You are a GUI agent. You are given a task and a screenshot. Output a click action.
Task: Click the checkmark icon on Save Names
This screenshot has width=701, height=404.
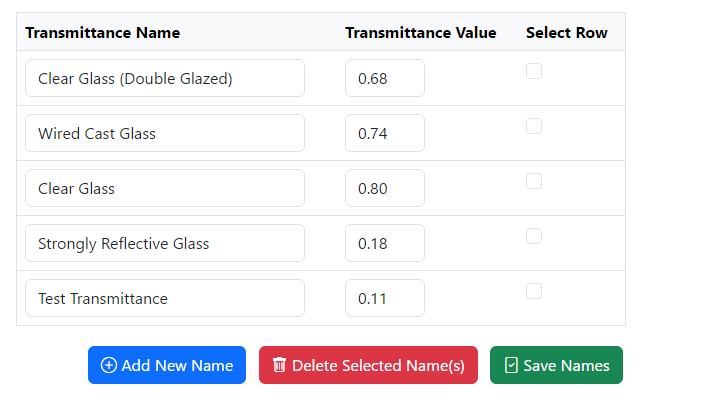click(x=511, y=365)
